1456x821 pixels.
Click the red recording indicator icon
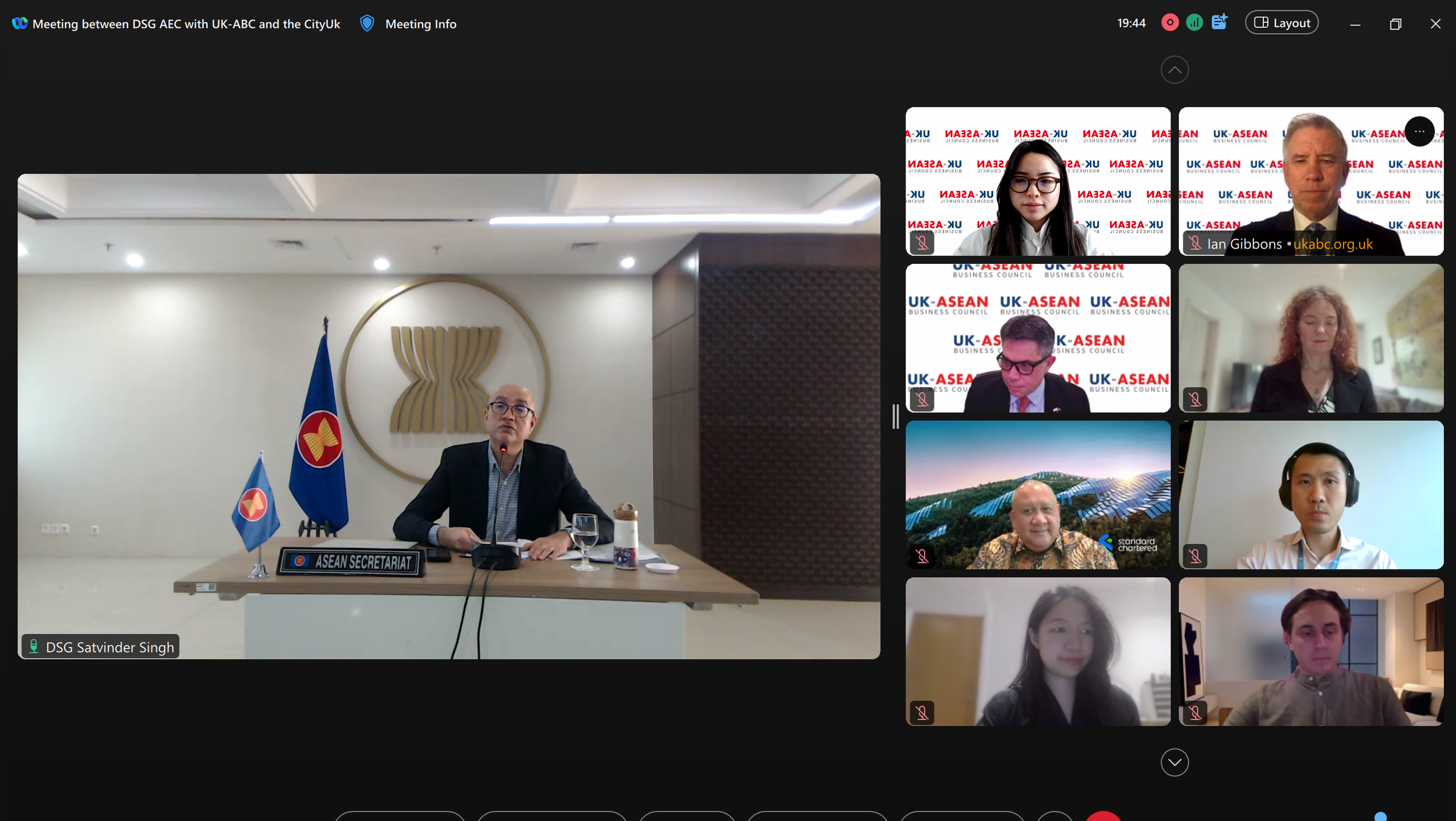coord(1169,23)
